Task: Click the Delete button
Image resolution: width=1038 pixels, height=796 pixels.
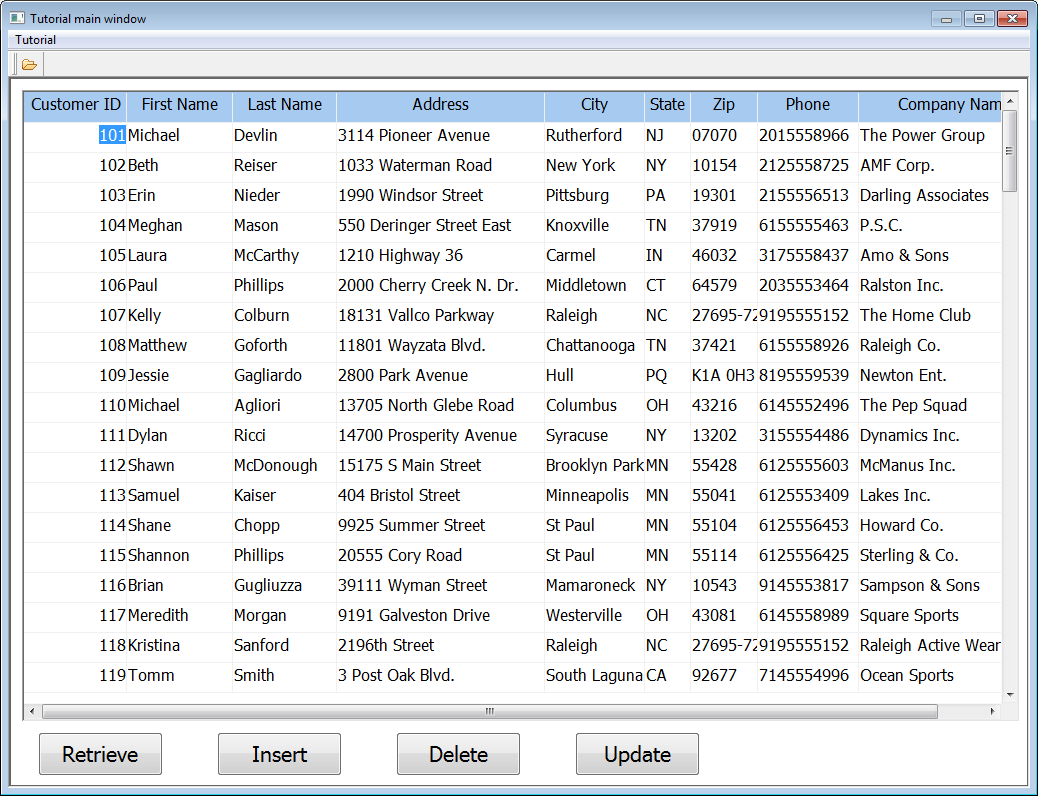Action: click(458, 754)
